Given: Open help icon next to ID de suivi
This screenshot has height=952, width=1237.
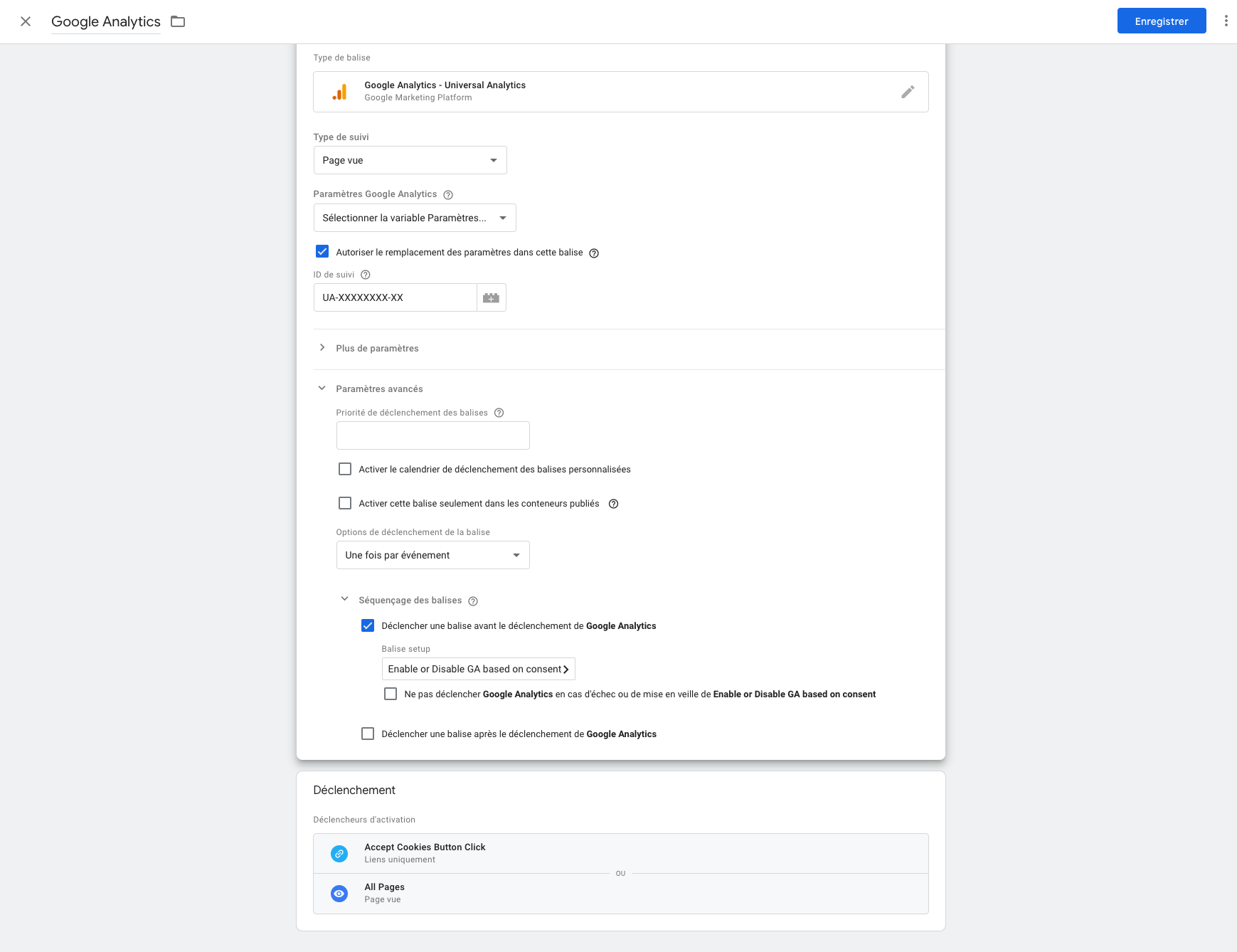Looking at the screenshot, I should (366, 275).
